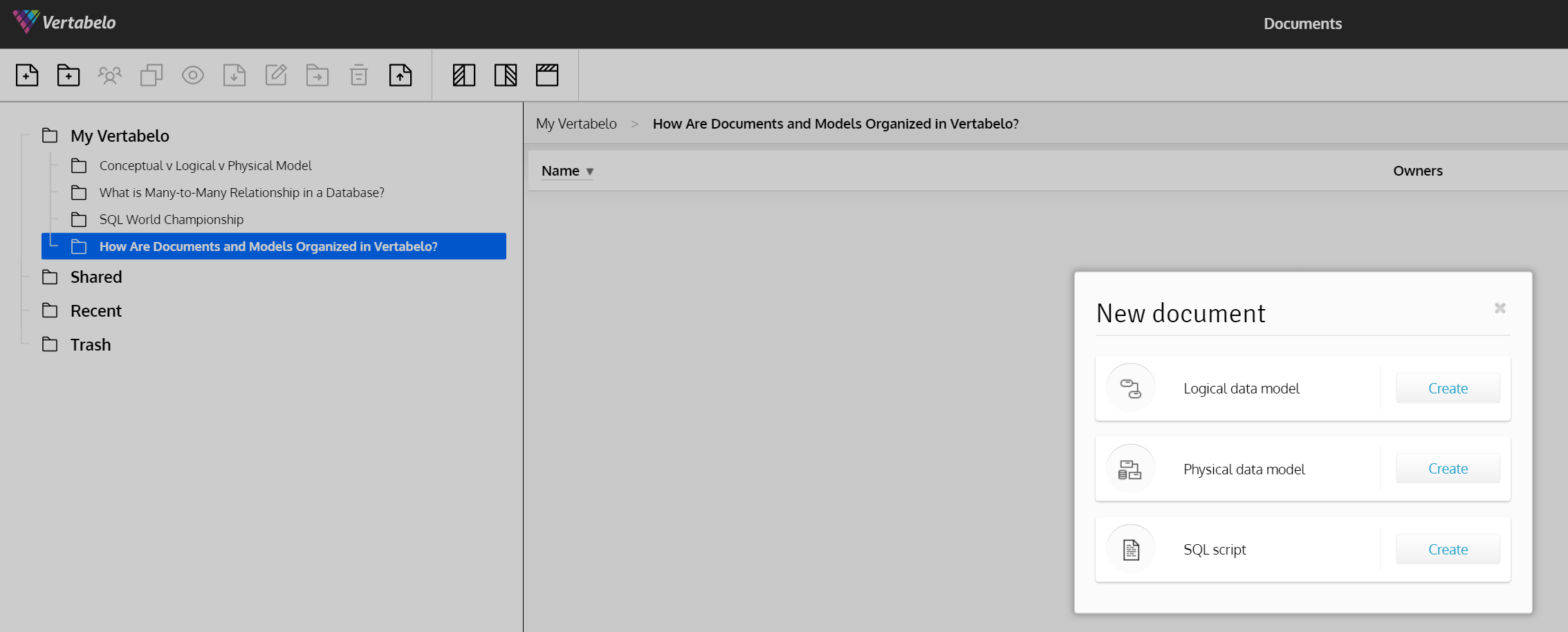The height and width of the screenshot is (632, 1568).
Task: Select the top-panel layout icon
Action: 547,75
